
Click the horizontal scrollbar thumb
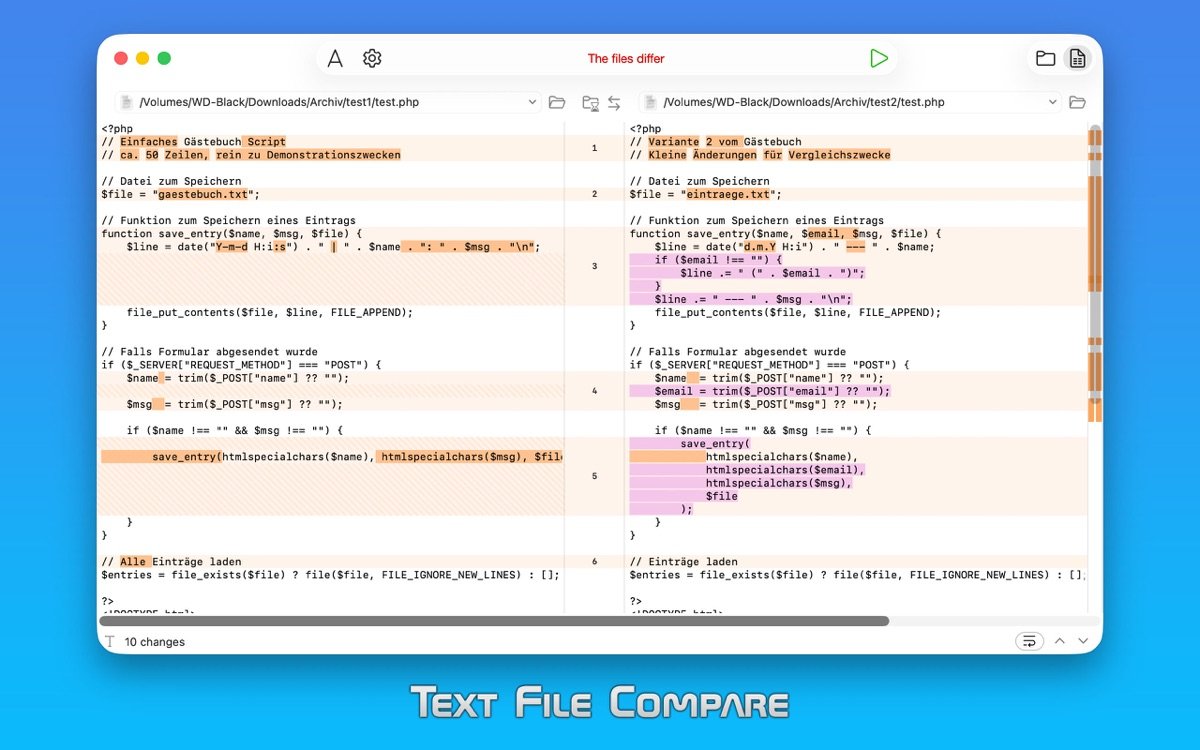(494, 621)
